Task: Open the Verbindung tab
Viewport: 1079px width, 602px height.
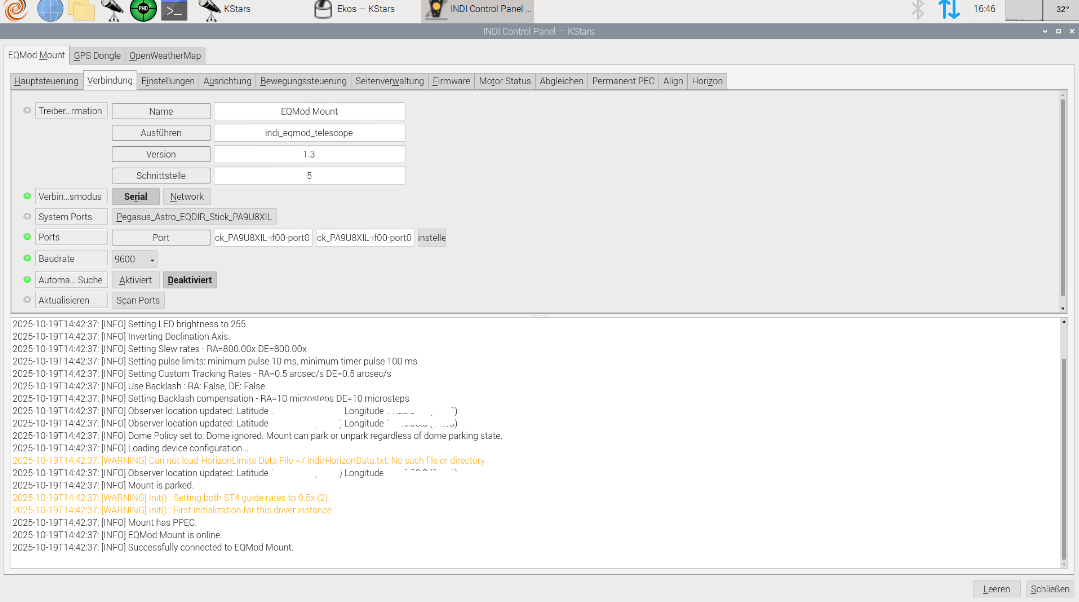Action: [109, 80]
